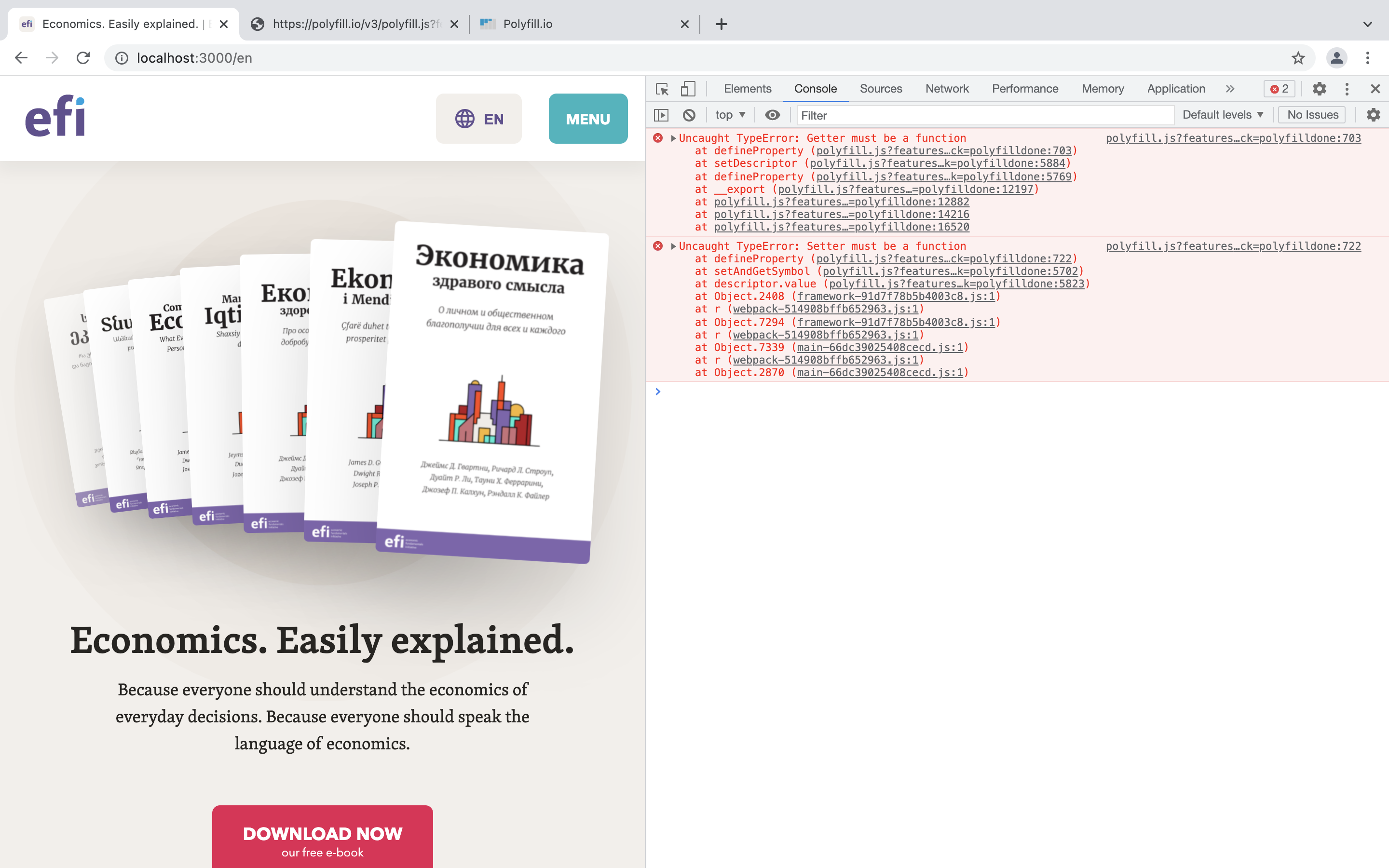Open DevTools three-dot customize menu

pyautogui.click(x=1347, y=89)
